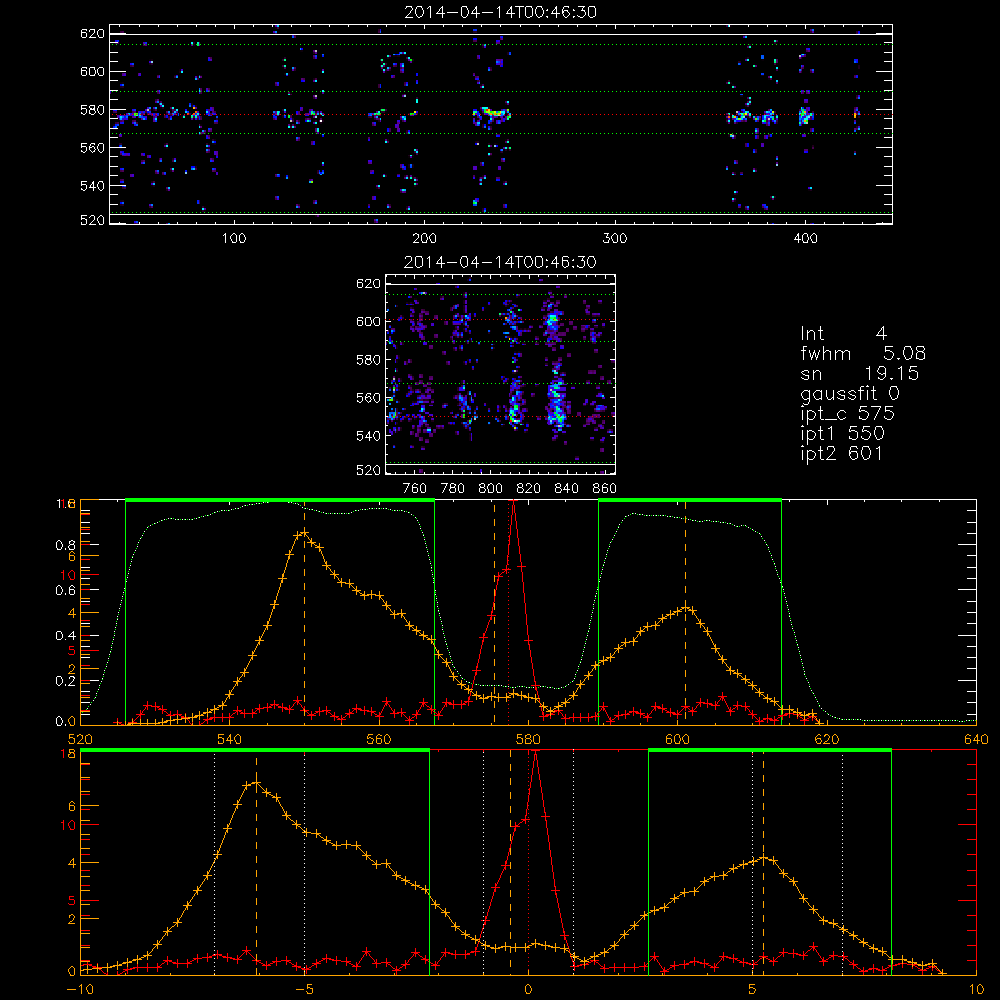
Task: Click the 'gaussfit 0' text
Action: (849, 393)
